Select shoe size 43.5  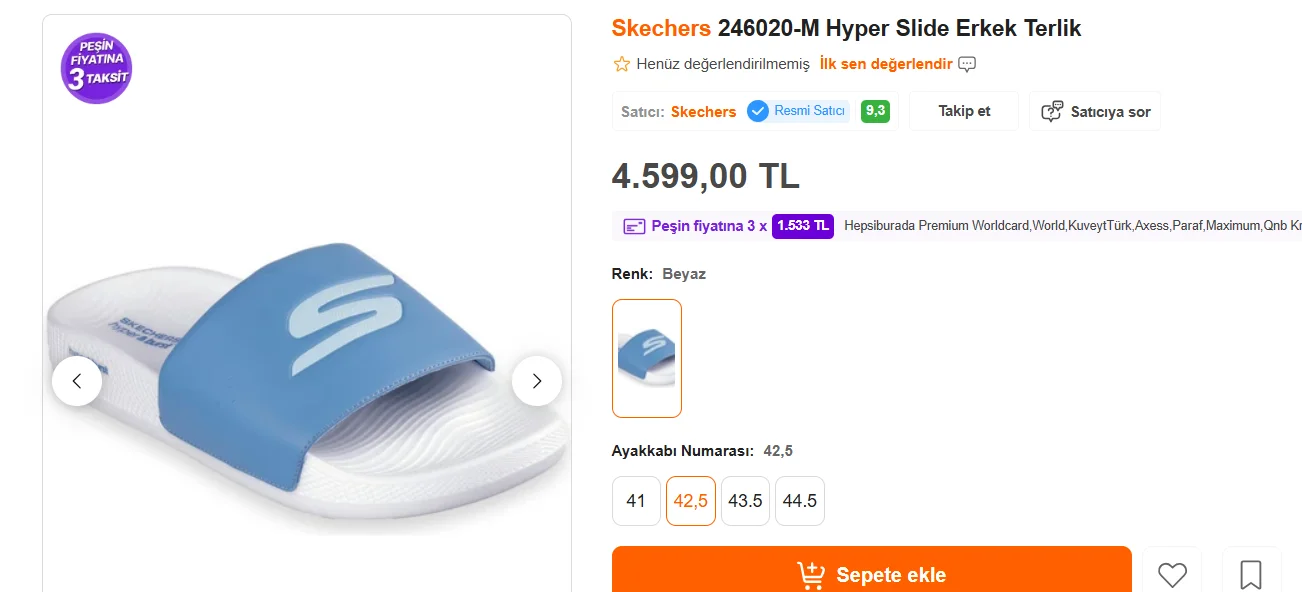[x=745, y=501]
